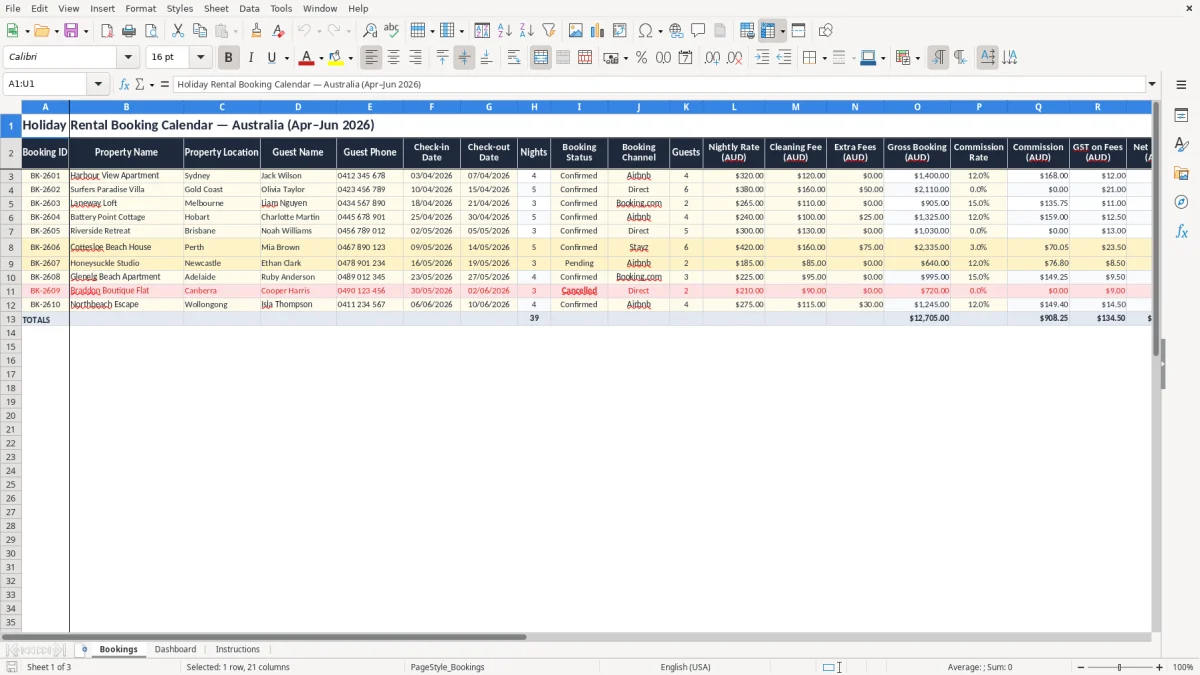Image resolution: width=1200 pixels, height=675 pixels.
Task: Open the Styles menu
Action: (x=180, y=8)
